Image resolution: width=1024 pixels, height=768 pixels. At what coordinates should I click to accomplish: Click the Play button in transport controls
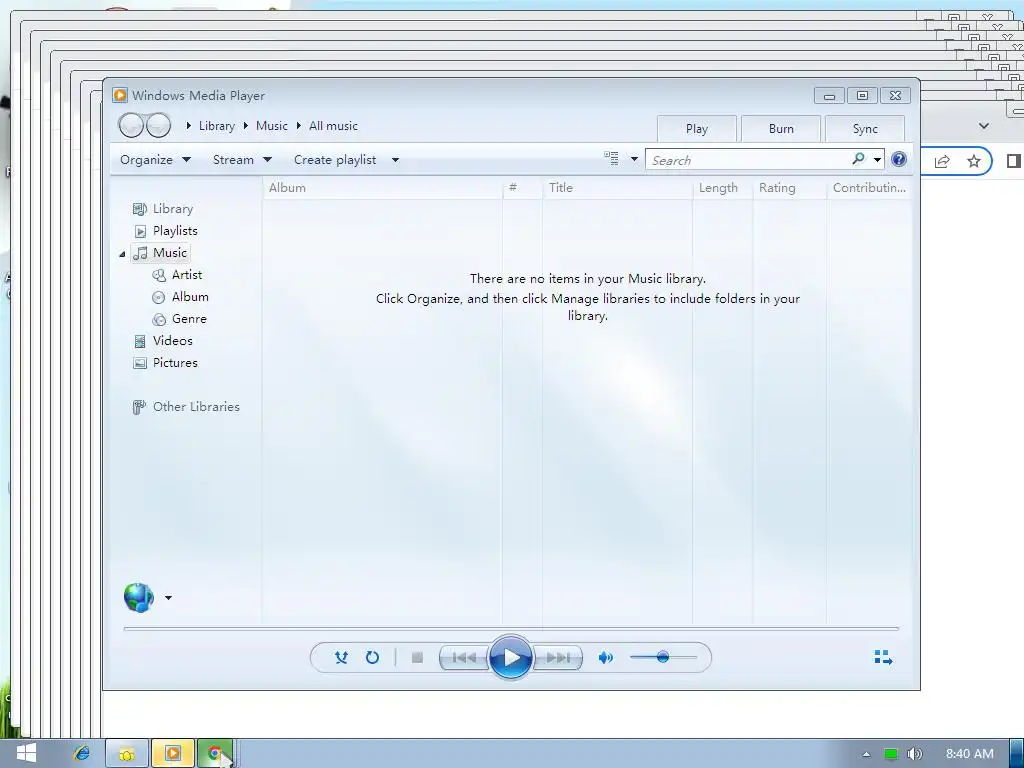(511, 657)
